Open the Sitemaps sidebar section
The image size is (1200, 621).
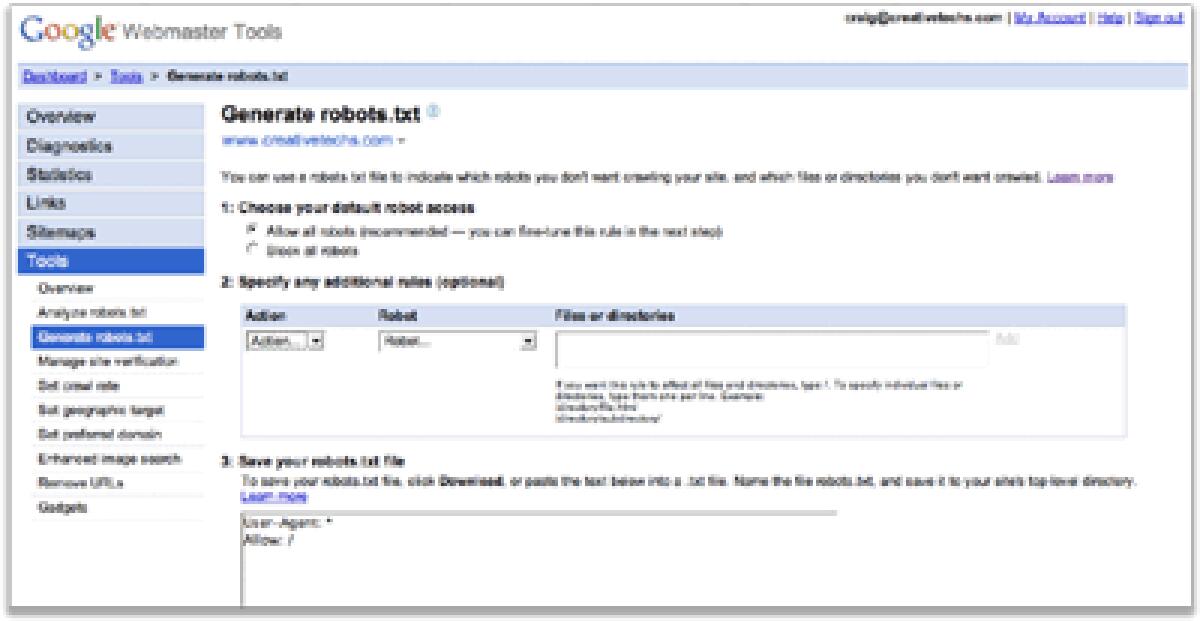tap(110, 232)
